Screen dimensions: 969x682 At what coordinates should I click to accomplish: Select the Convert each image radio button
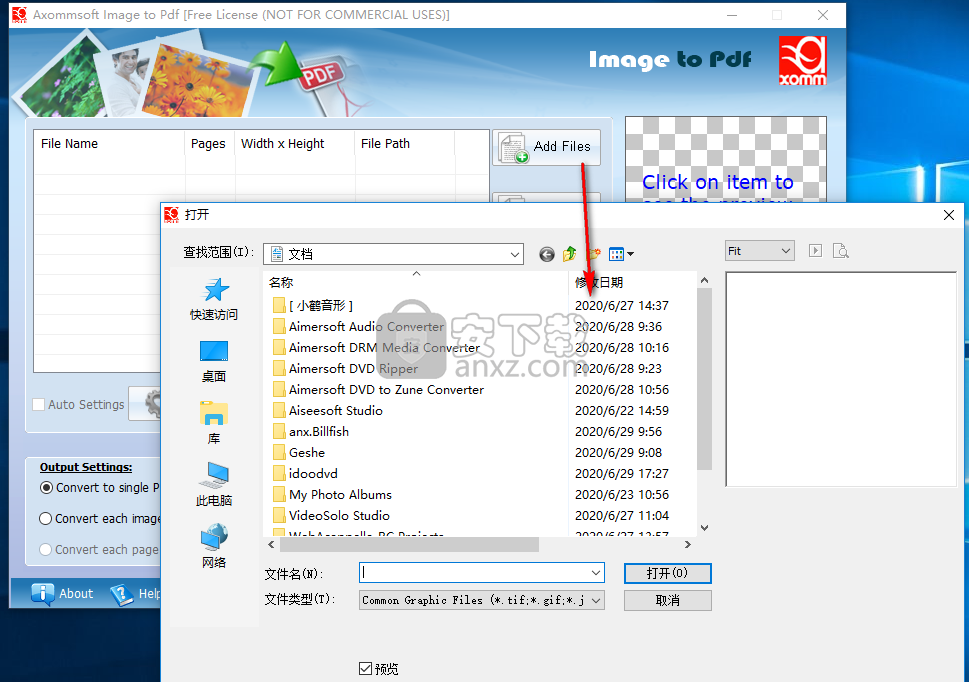coord(45,518)
